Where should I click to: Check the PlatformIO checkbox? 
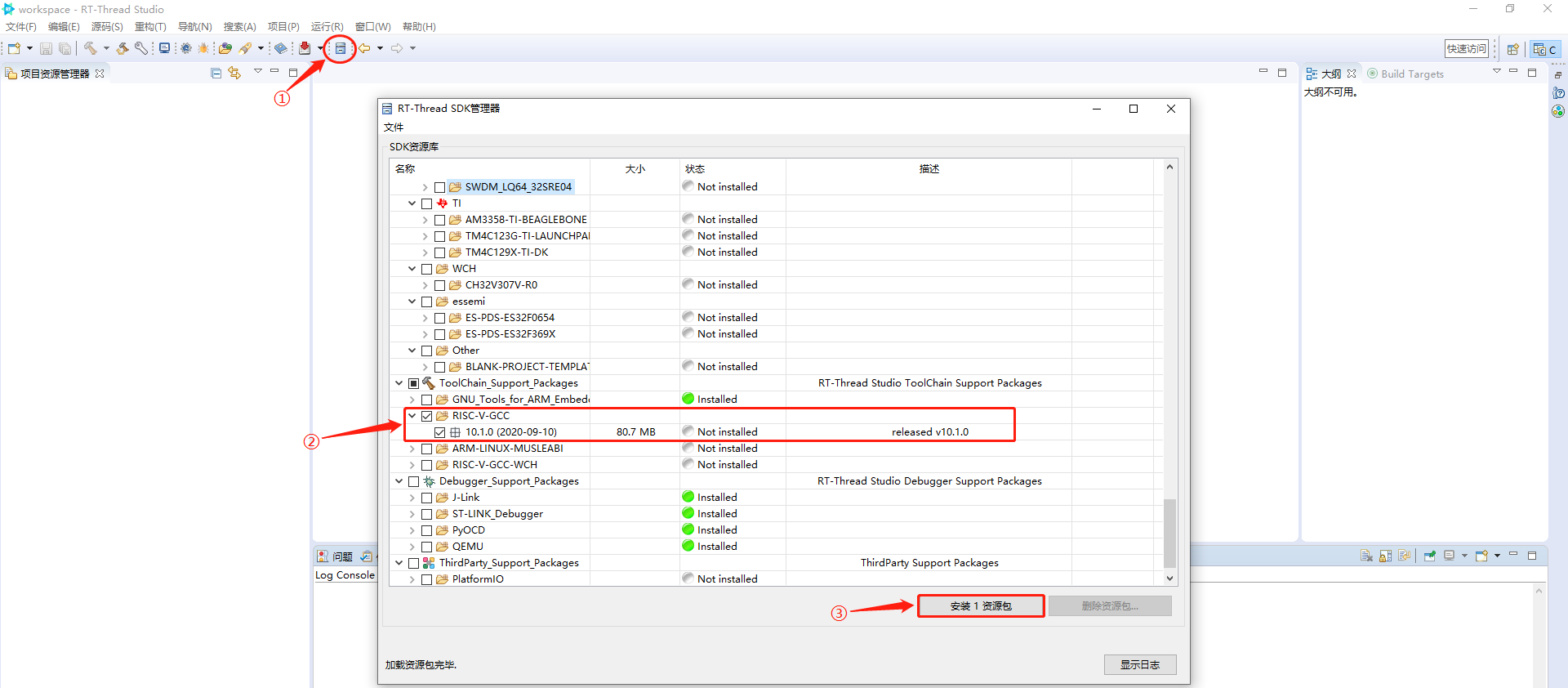point(427,579)
